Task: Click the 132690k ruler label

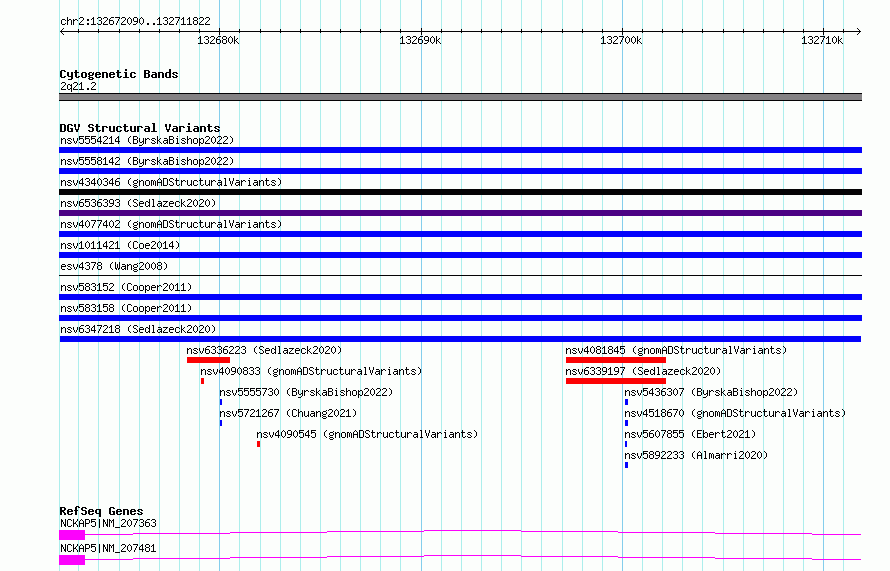Action: pyautogui.click(x=420, y=40)
